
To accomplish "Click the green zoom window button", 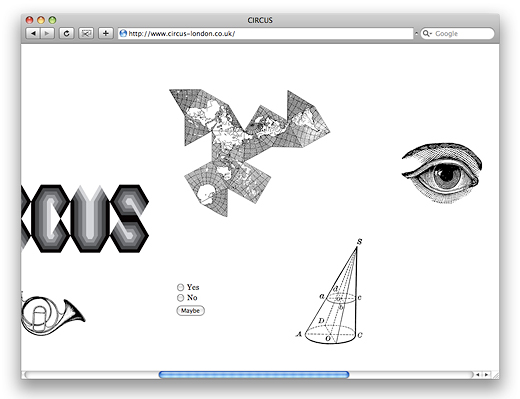I will [52, 20].
